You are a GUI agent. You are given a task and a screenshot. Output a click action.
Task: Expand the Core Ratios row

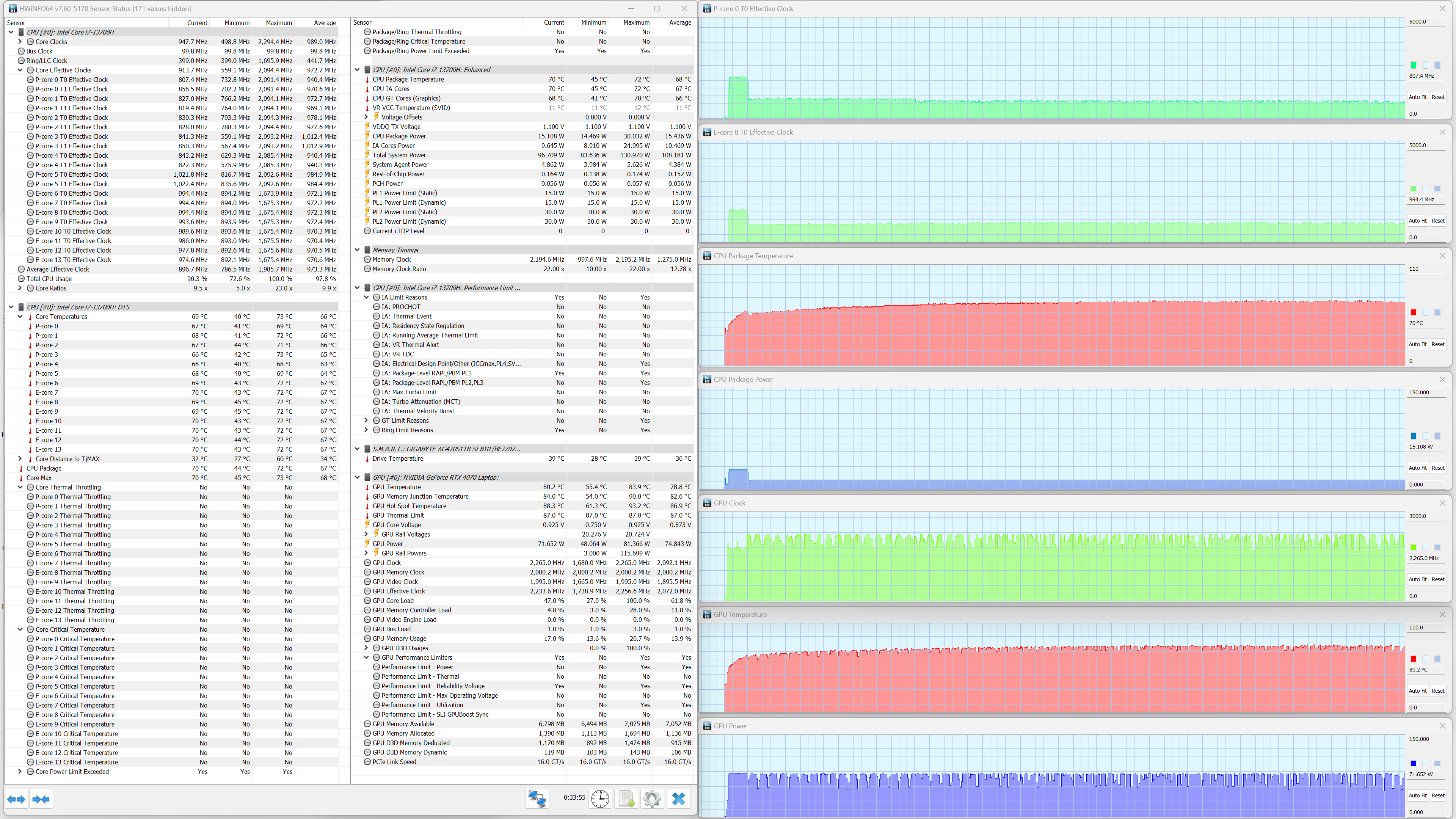coord(20,288)
